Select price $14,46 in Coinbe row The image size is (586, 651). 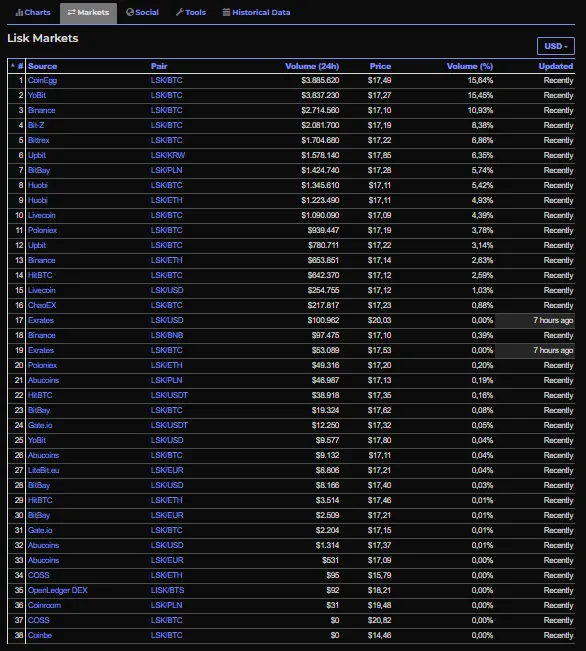379,635
